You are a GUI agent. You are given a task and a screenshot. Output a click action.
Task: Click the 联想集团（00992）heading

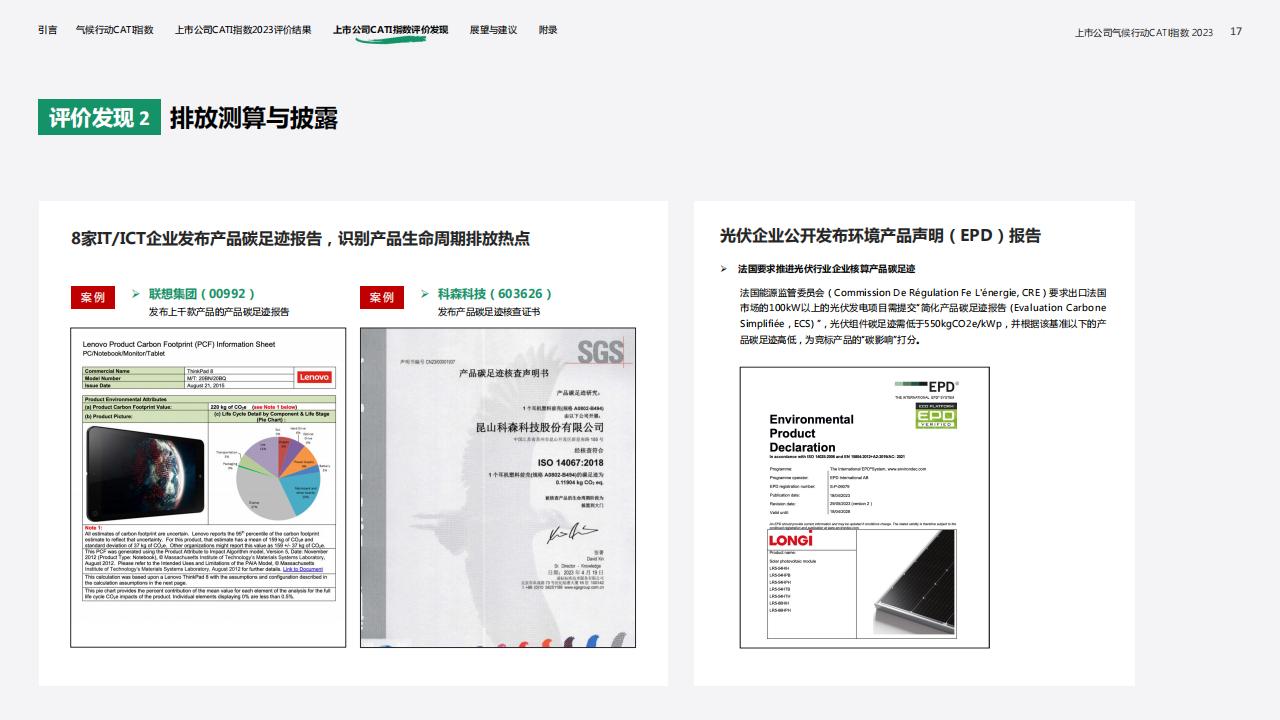tap(202, 294)
